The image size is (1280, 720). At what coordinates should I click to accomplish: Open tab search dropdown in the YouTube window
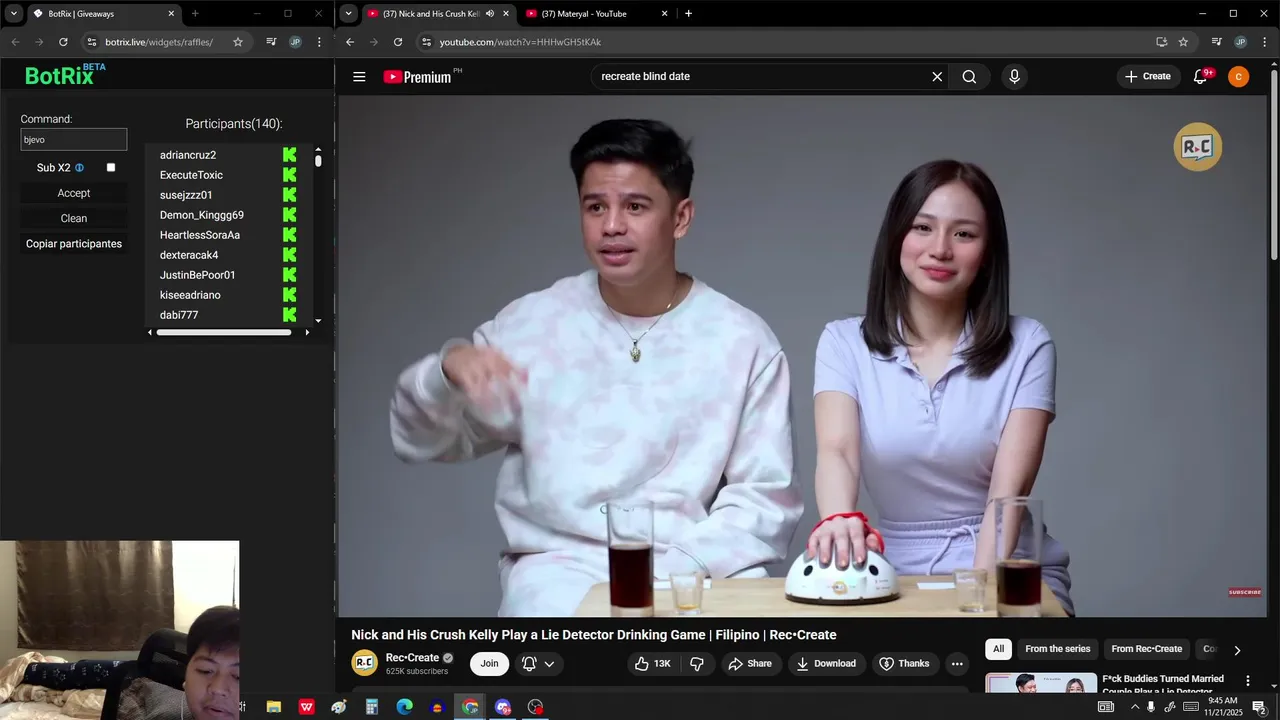point(348,14)
